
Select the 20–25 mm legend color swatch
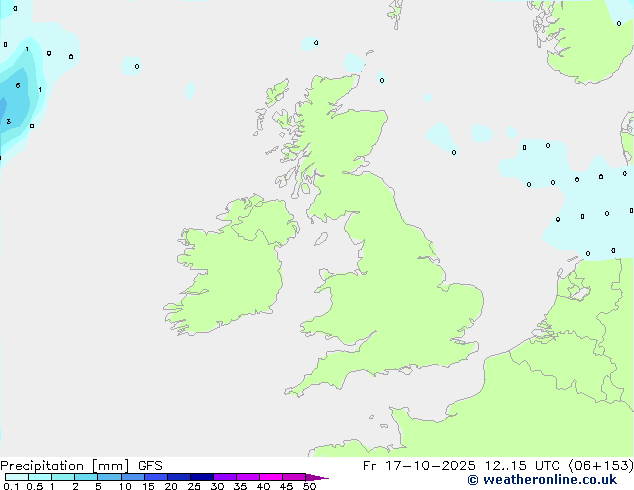[179, 477]
